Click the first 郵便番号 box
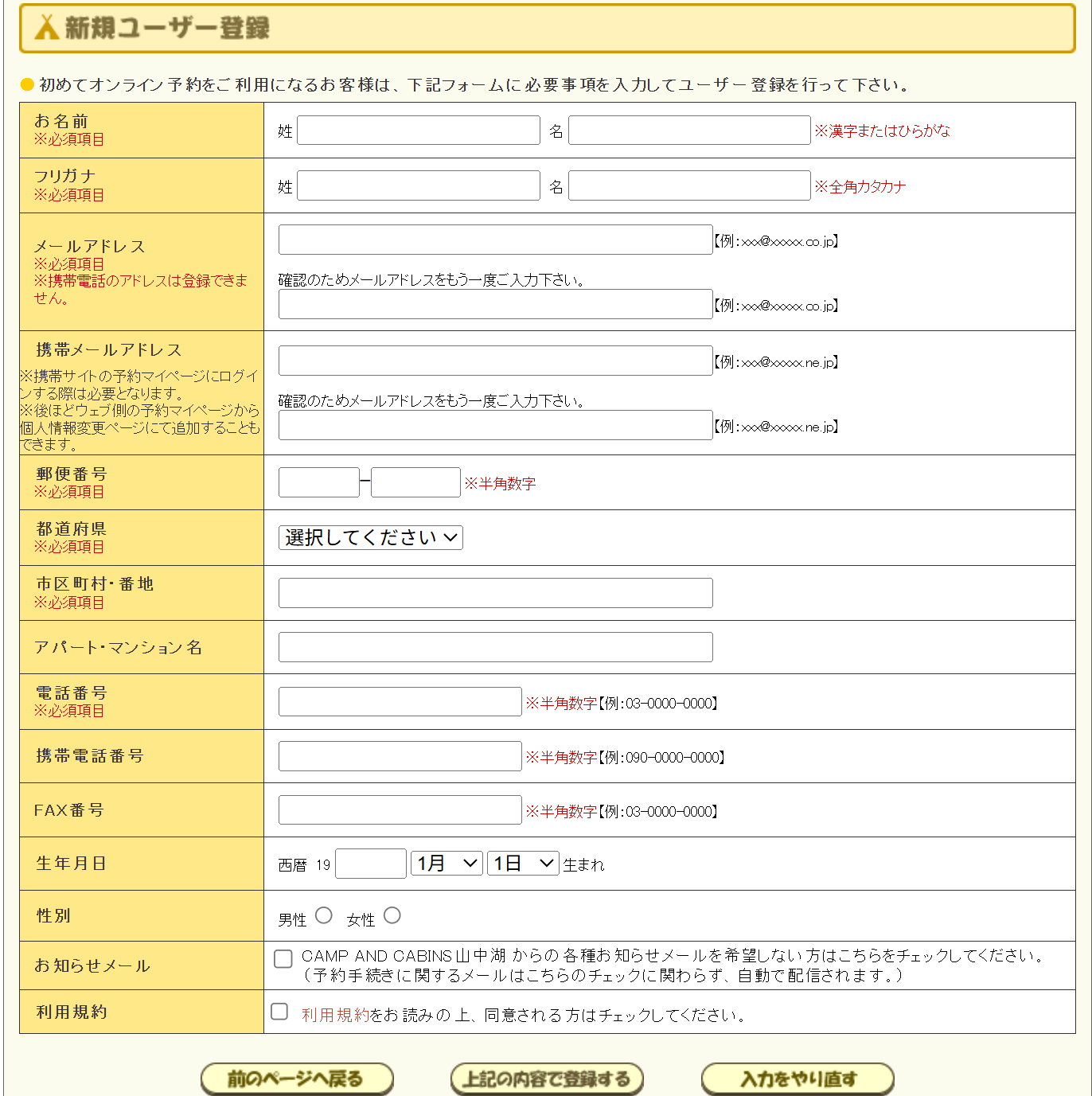1092x1096 pixels. (x=318, y=482)
